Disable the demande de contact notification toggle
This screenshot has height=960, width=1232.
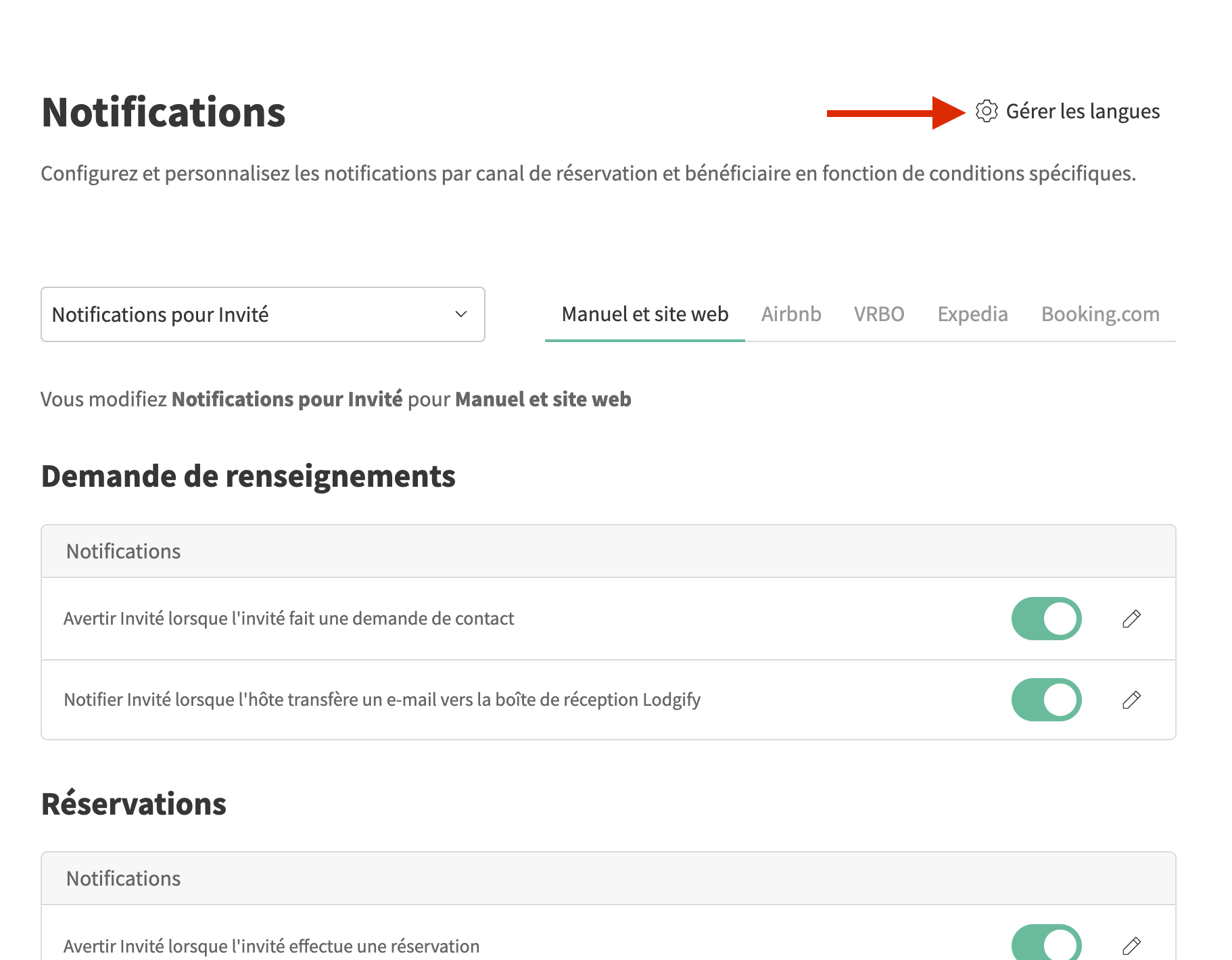pyautogui.click(x=1046, y=619)
